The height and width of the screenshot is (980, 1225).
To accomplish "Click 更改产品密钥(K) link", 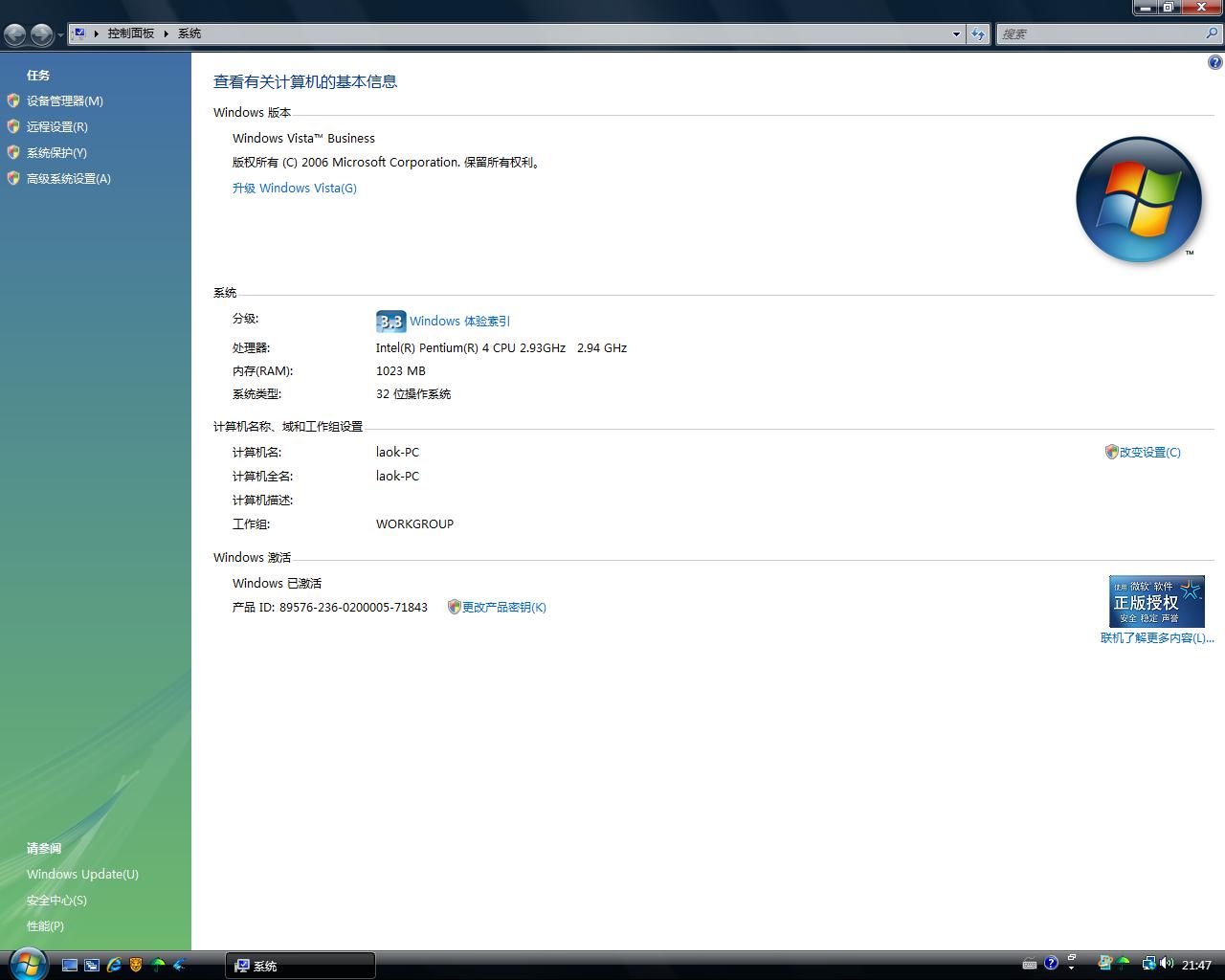I will click(504, 607).
